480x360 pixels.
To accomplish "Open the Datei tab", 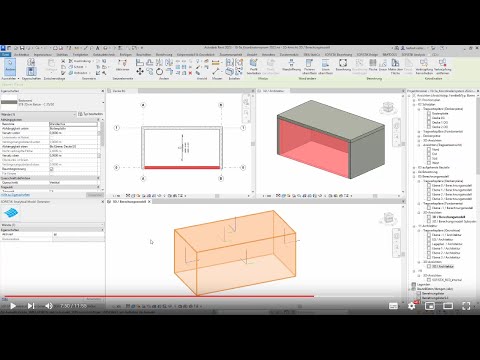I will click(5, 54).
